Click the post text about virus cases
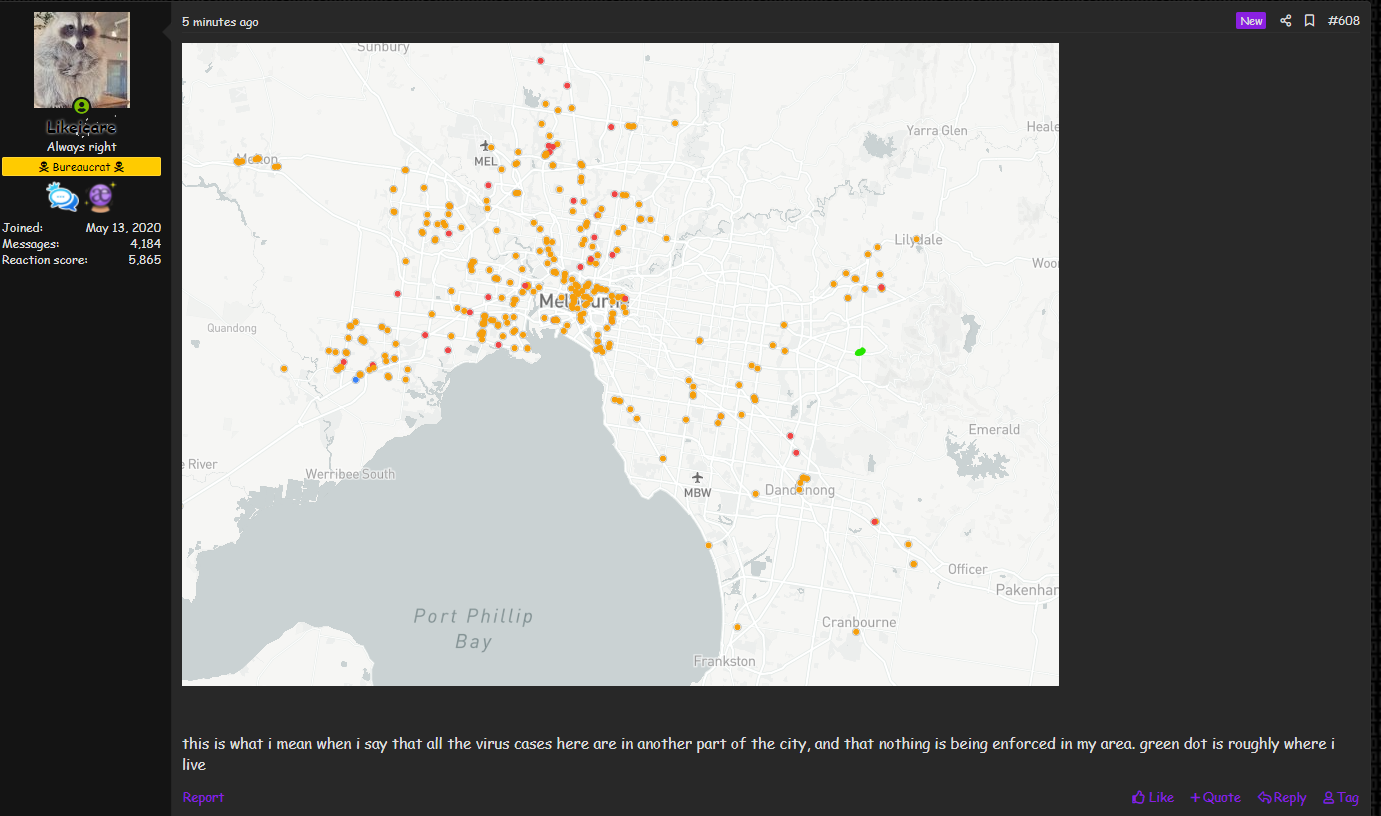1381x816 pixels. click(x=759, y=754)
